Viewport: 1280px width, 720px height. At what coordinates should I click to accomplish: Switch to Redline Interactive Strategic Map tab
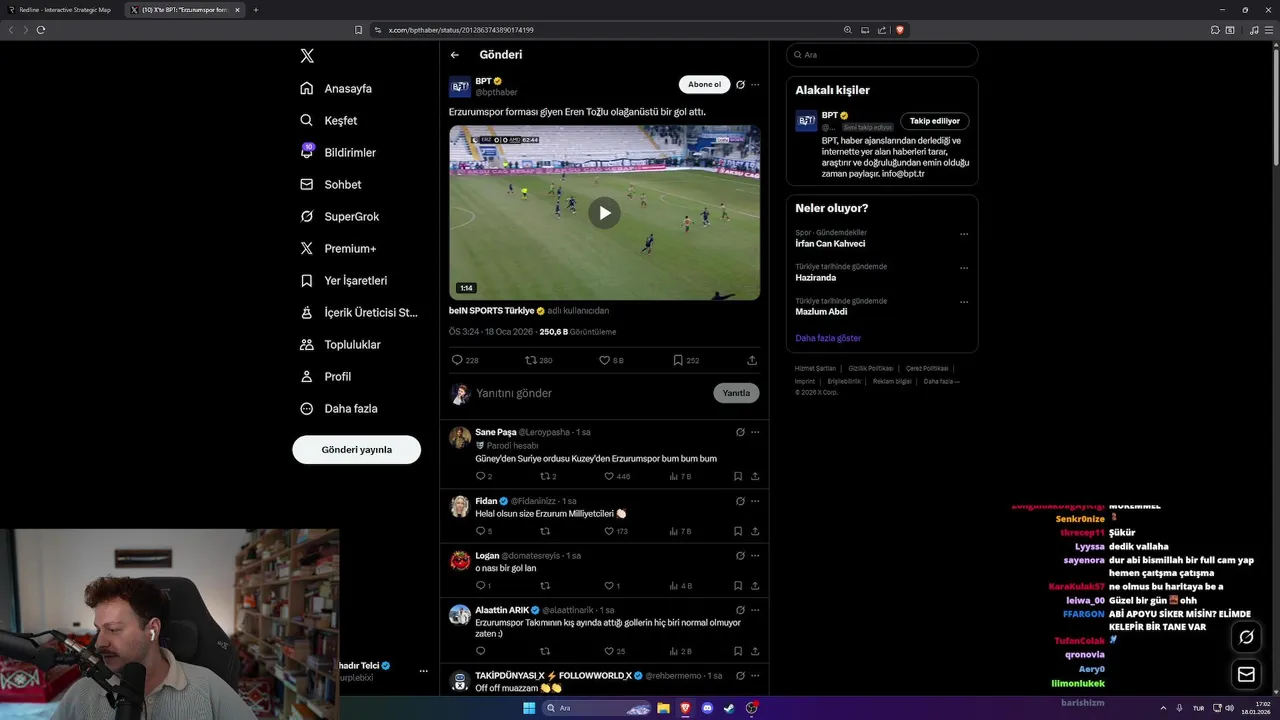62,10
